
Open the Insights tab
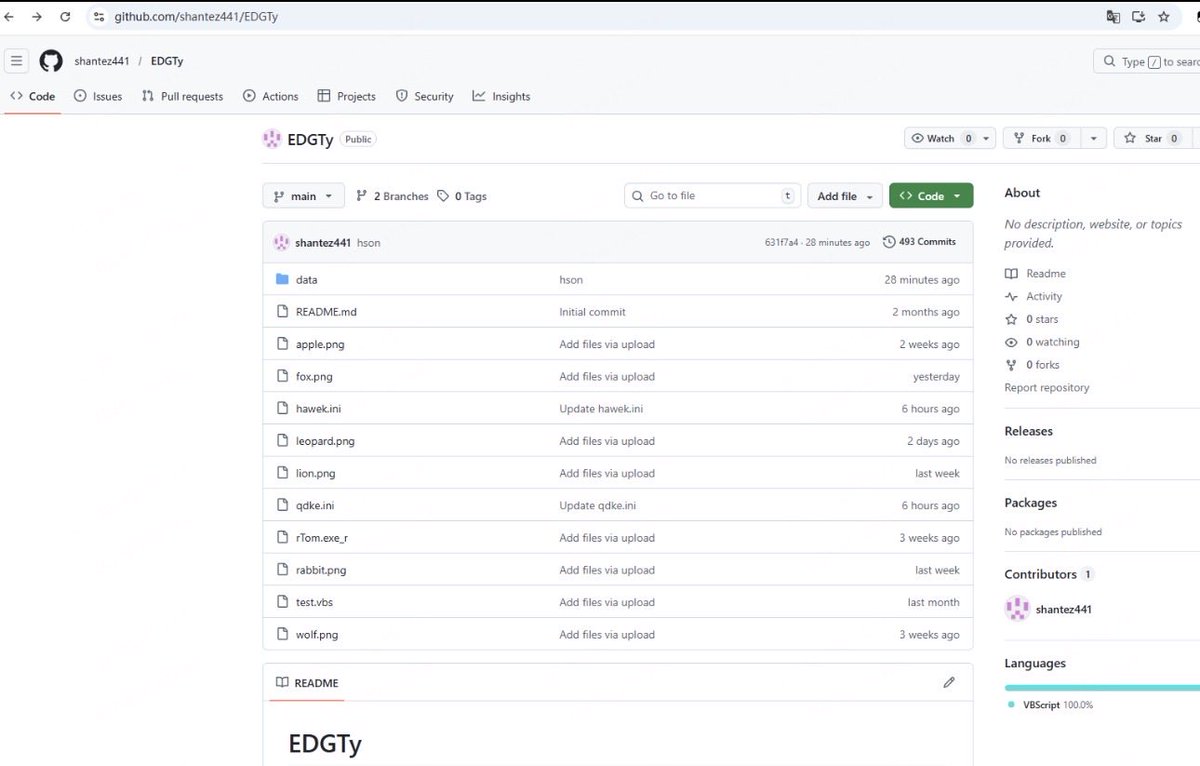[x=501, y=97]
